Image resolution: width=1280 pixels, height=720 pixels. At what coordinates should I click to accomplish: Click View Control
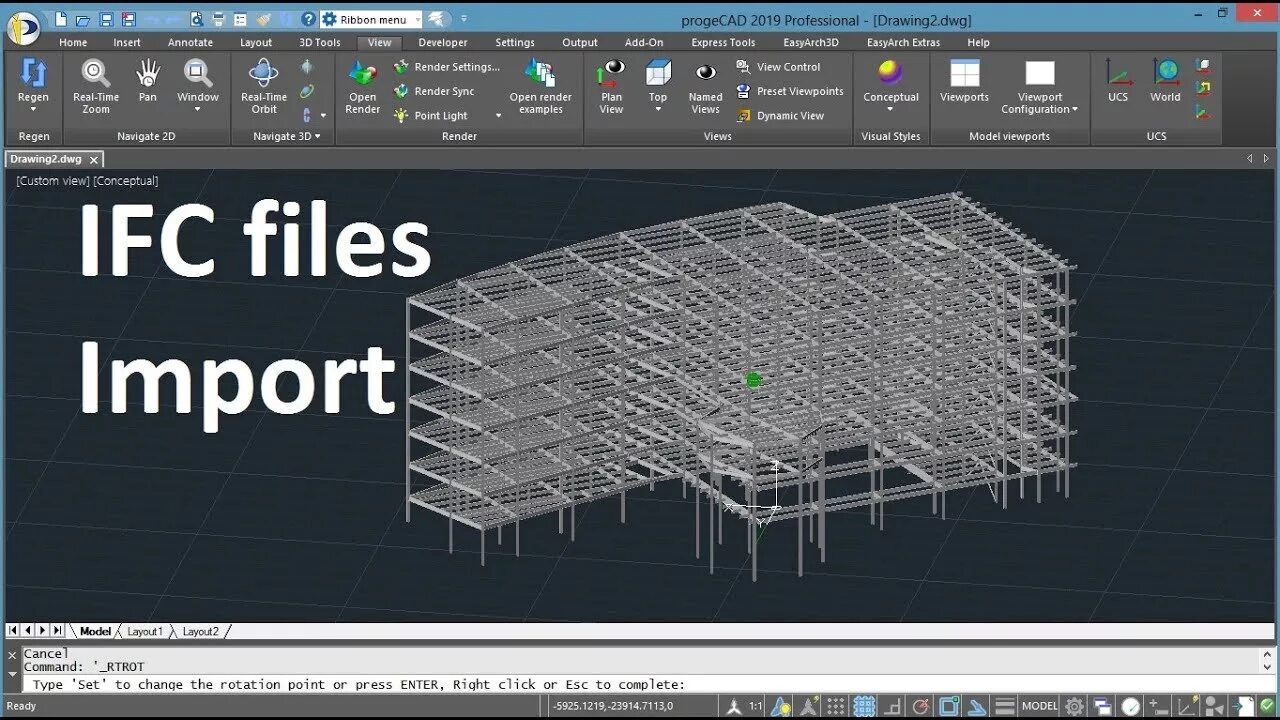(x=778, y=67)
